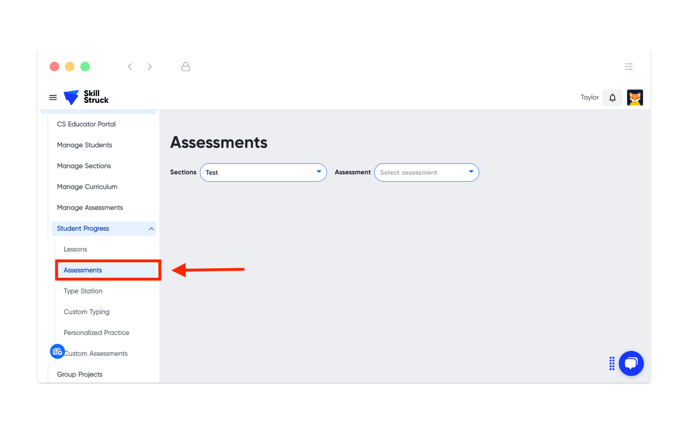Open Lessons under Student Progress
This screenshot has width=688, height=430.
[75, 249]
